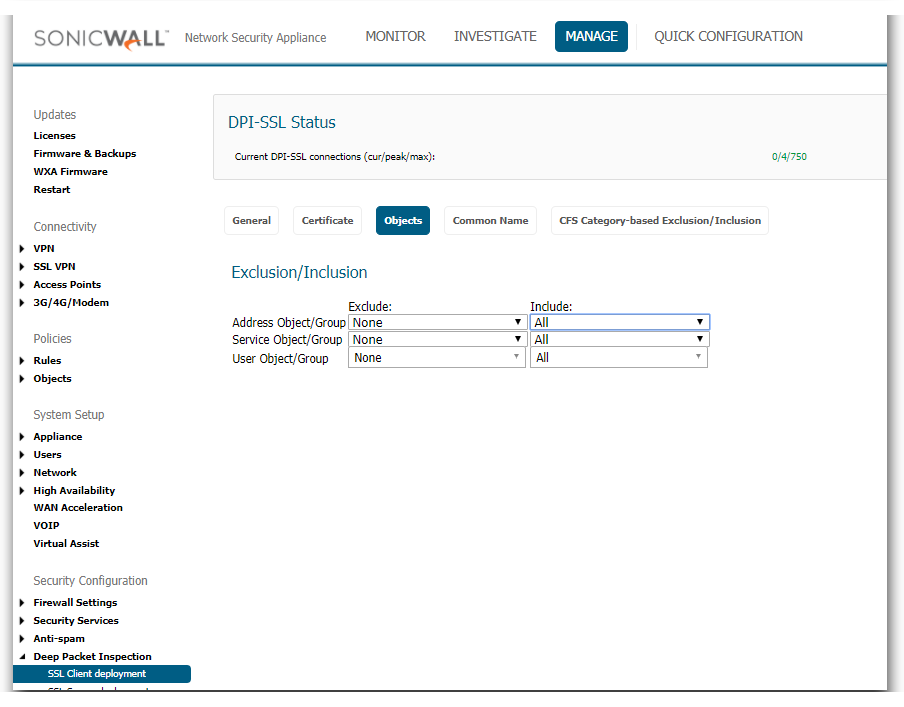Viewport: 904px width, 707px height.
Task: Open Service Object/Group Exclude dropdown
Action: point(438,339)
